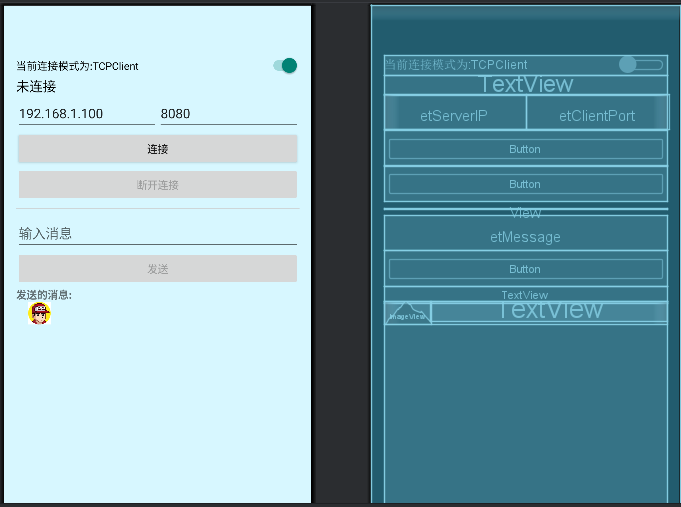Select the second Button in the blueprint
Screen dimensions: 681x507
[x=526, y=184]
